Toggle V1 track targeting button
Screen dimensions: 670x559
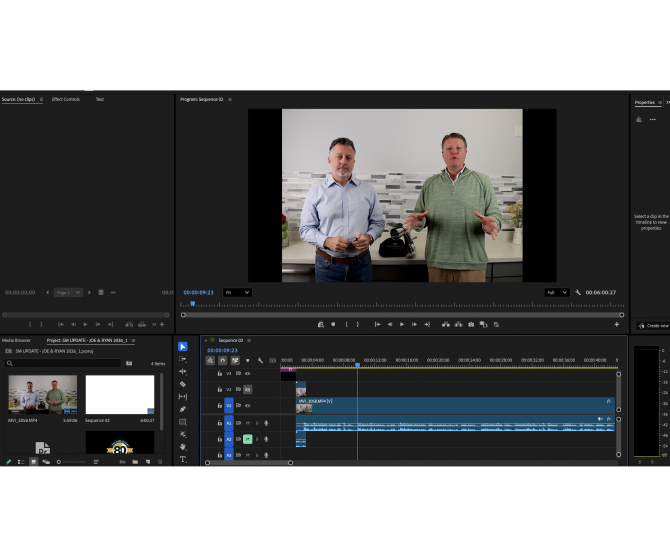pos(229,406)
